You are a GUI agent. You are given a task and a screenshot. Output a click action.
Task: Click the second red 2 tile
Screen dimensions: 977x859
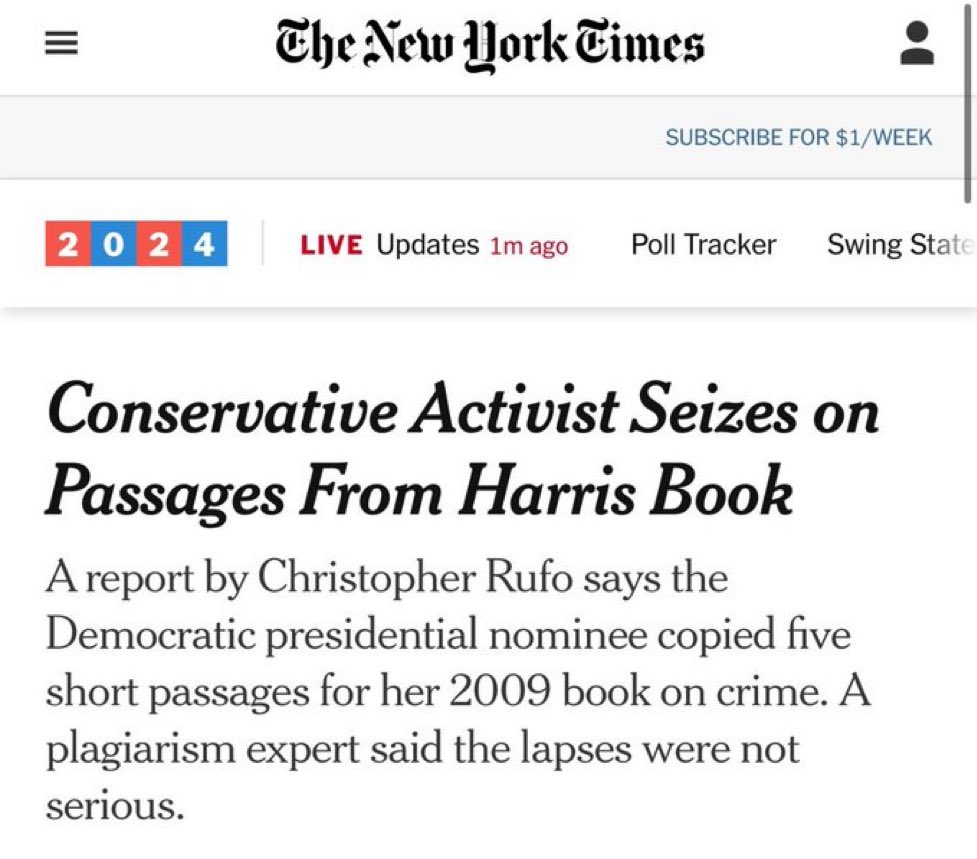[159, 244]
